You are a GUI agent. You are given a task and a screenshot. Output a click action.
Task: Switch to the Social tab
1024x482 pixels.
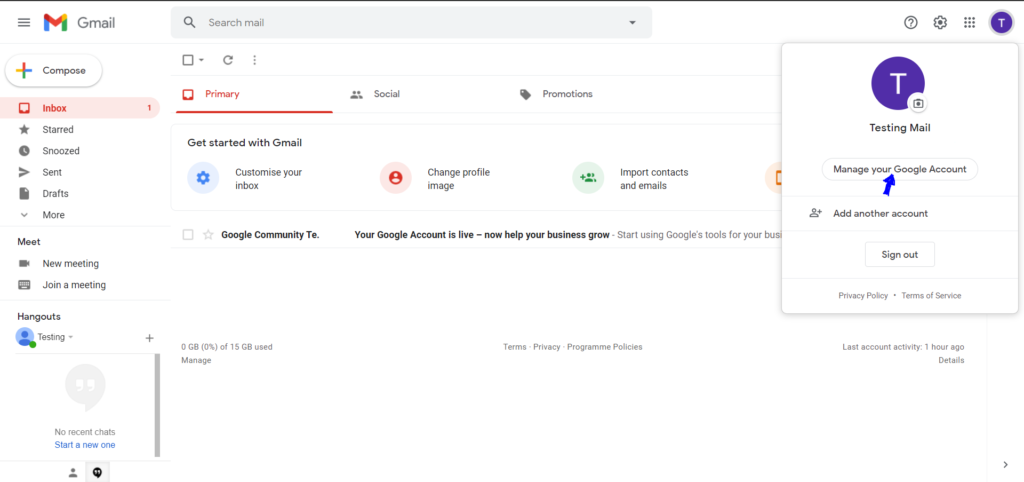coord(386,94)
